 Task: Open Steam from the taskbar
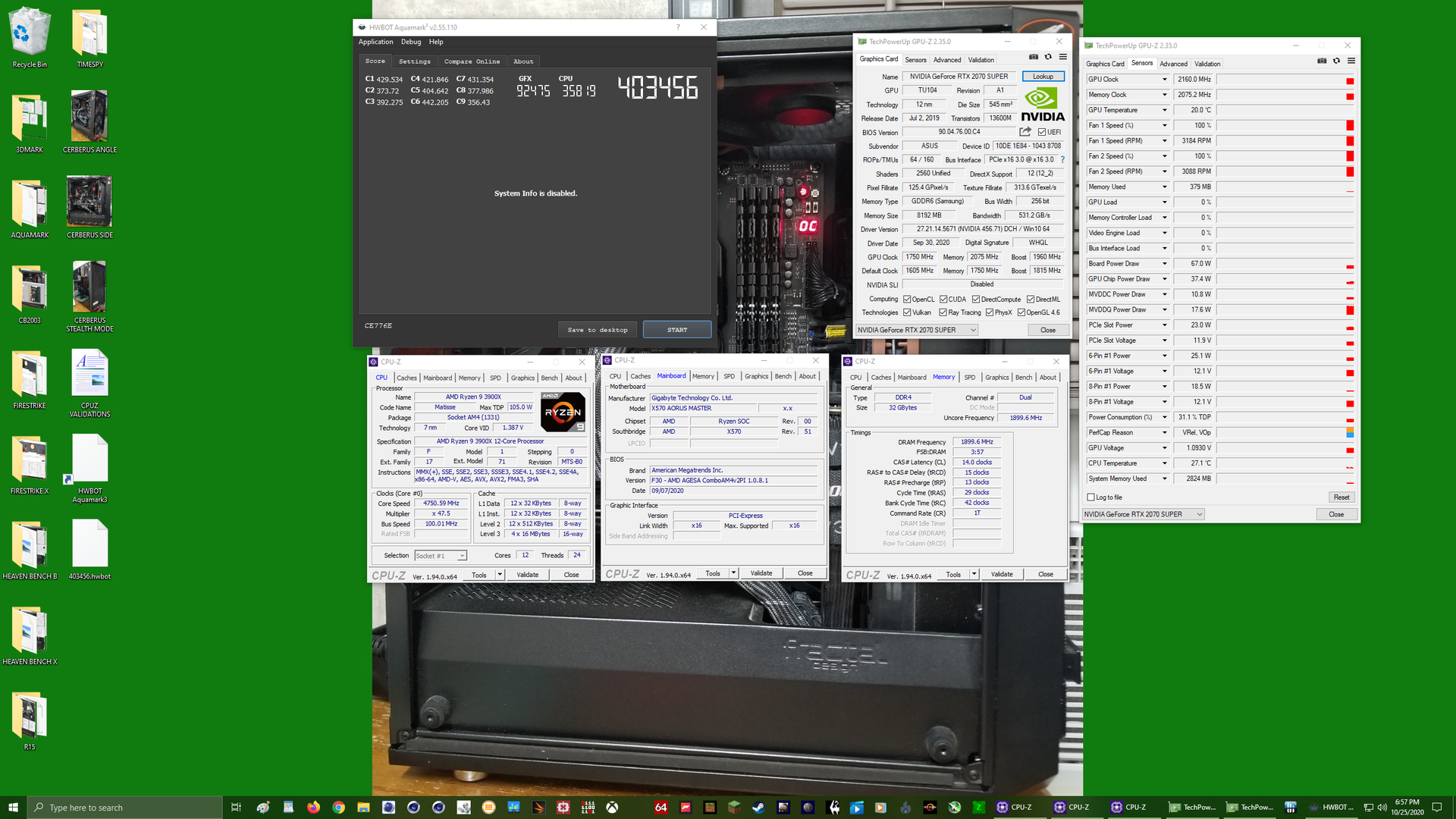pos(758,808)
